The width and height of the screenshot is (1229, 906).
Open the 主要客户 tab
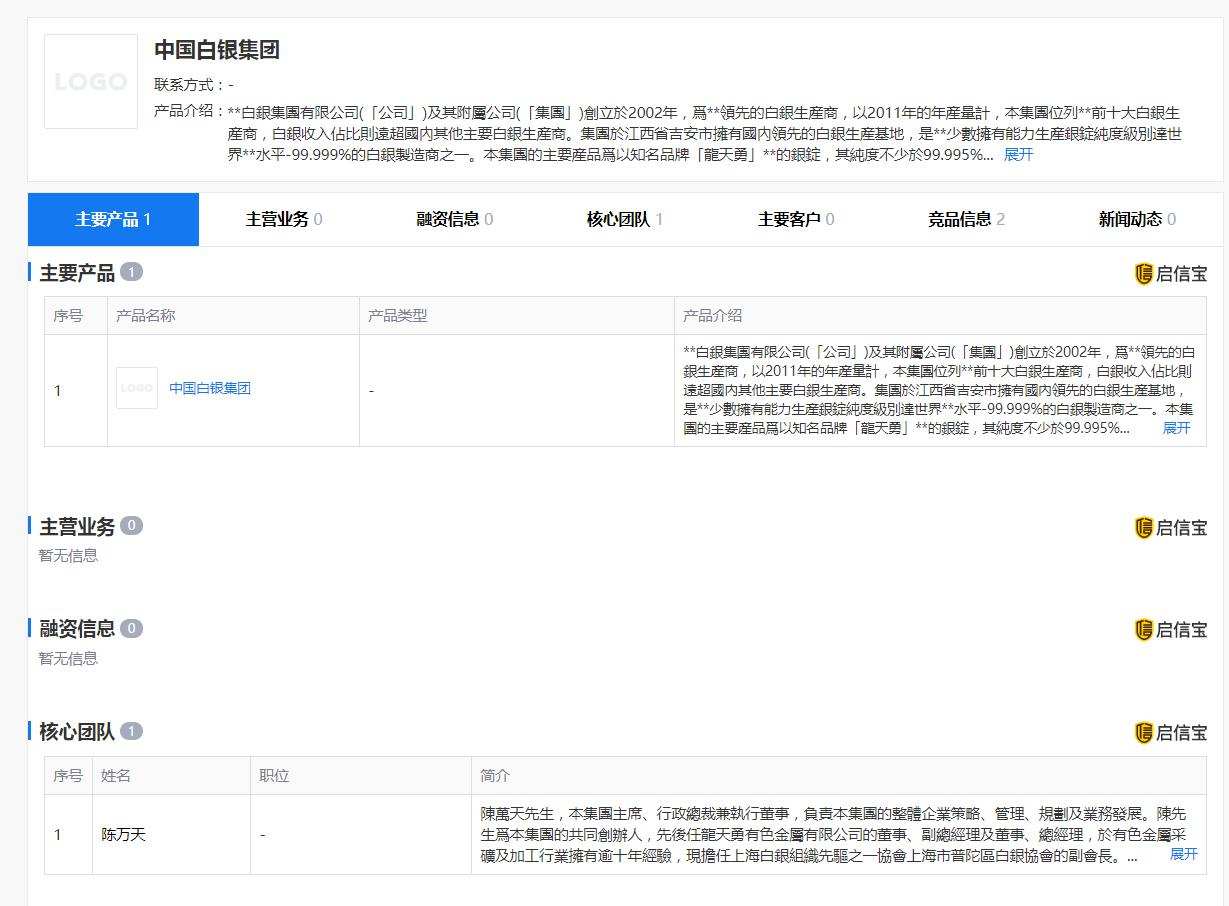pos(796,219)
